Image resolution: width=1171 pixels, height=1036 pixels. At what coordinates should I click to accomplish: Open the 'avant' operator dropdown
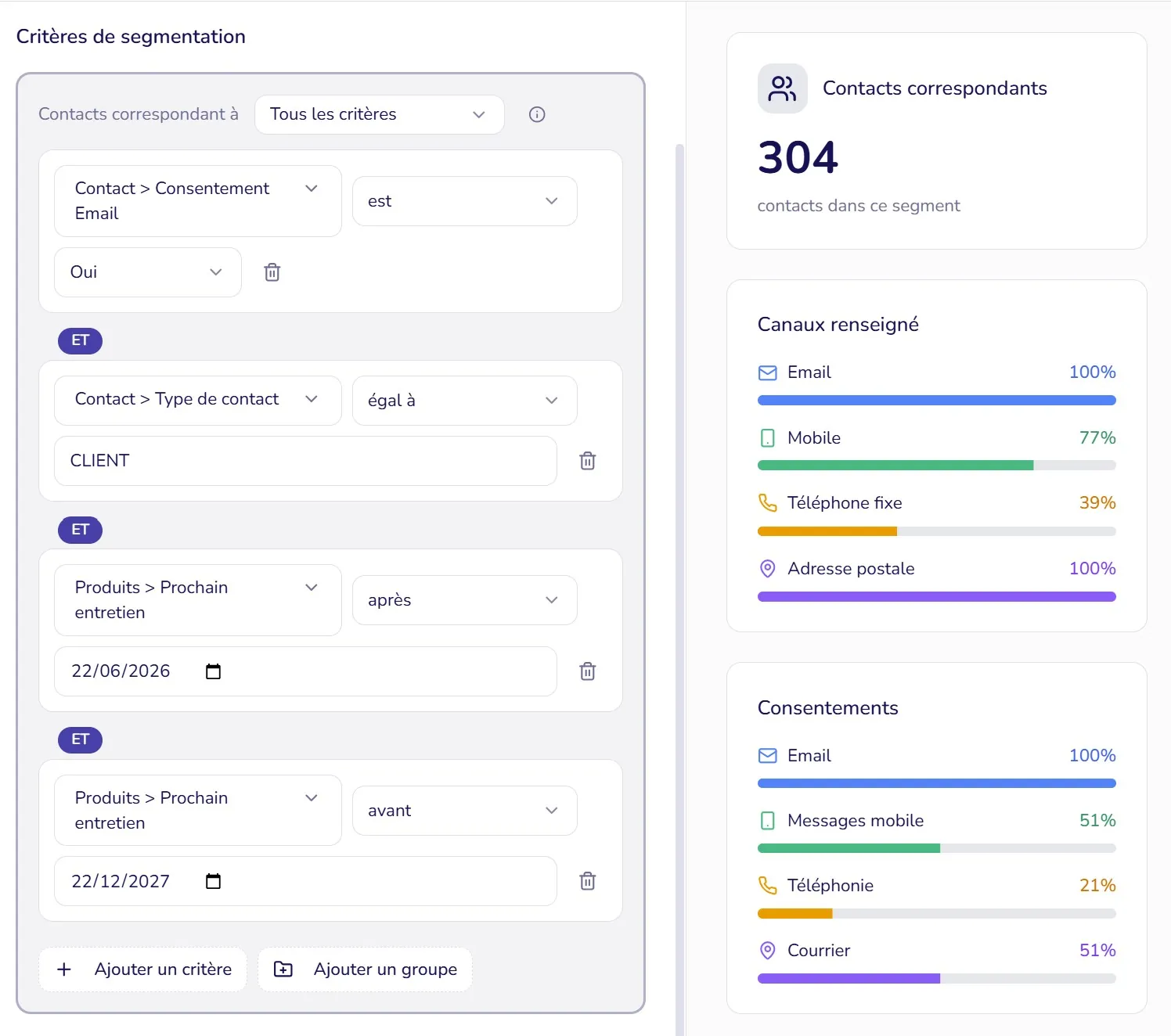(x=465, y=811)
